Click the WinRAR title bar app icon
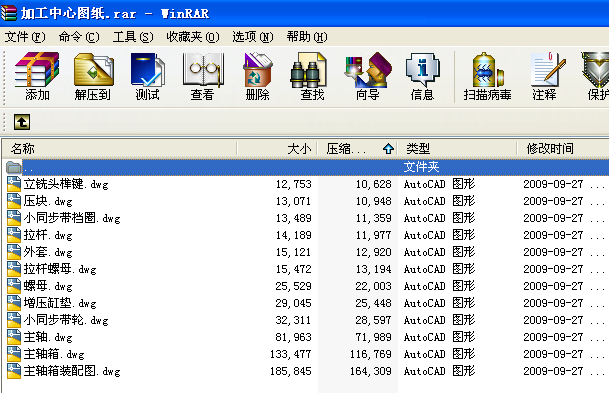Screen dimensions: 609x393 [9, 13]
